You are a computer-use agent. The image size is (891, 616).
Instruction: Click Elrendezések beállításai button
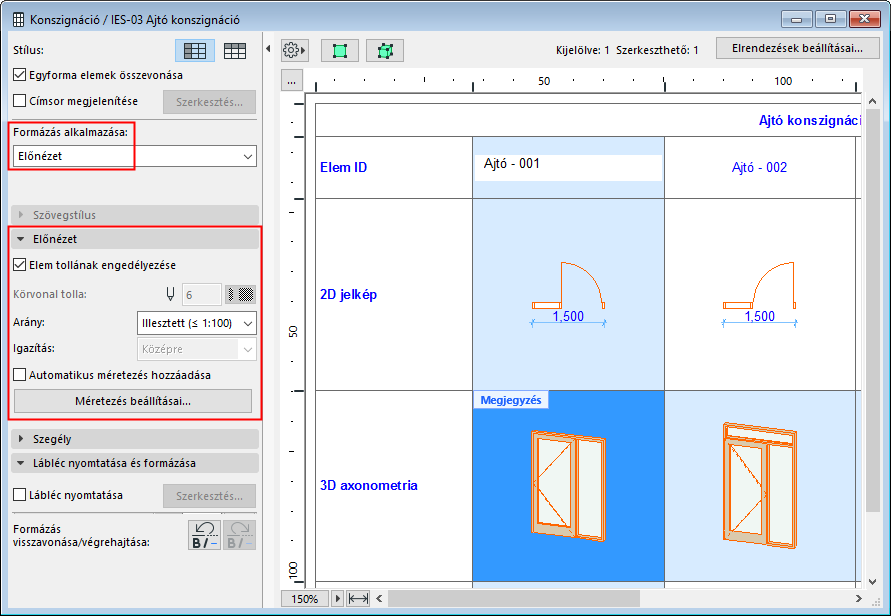[x=797, y=48]
